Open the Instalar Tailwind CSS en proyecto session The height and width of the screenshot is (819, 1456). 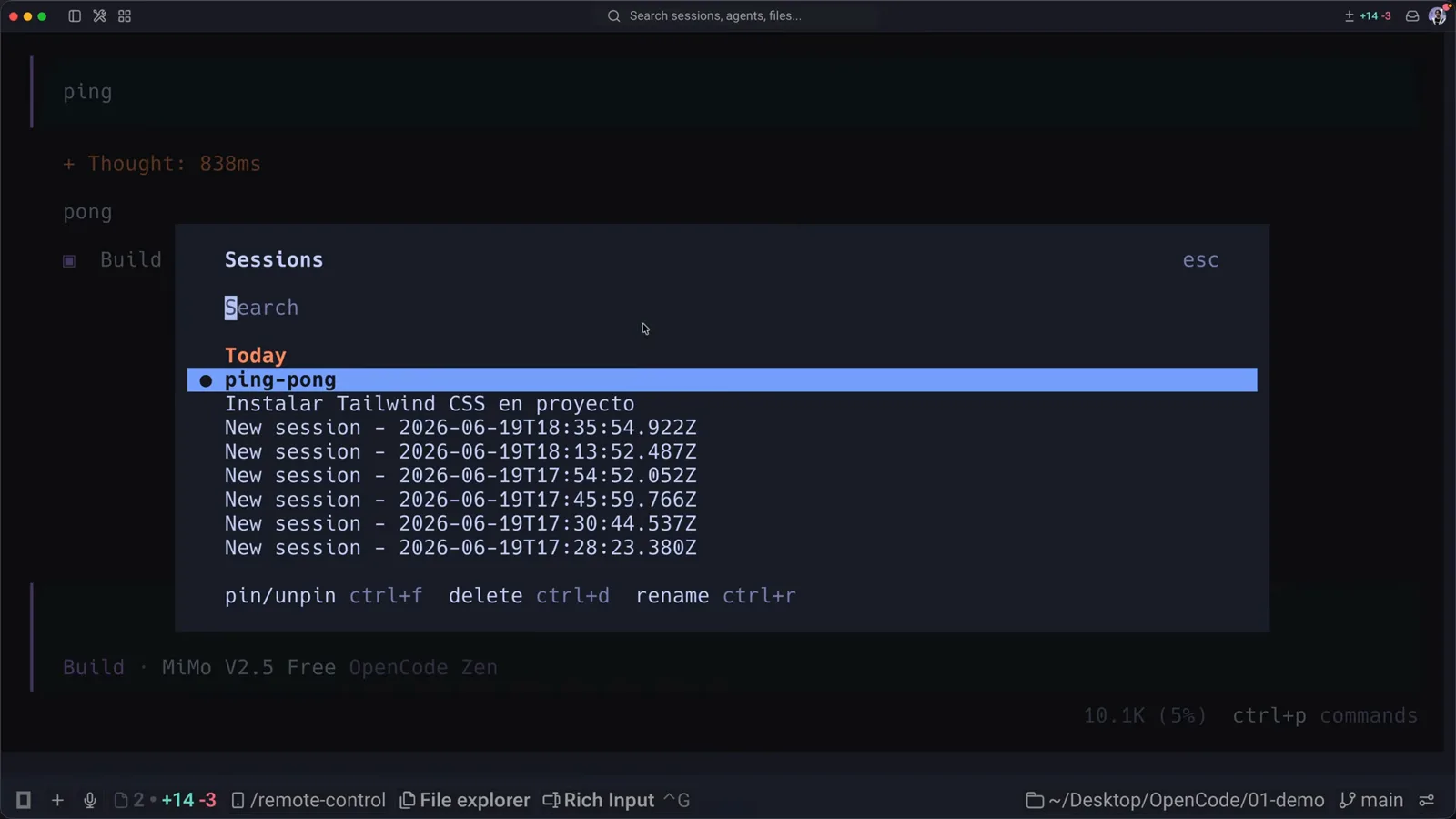point(722,404)
